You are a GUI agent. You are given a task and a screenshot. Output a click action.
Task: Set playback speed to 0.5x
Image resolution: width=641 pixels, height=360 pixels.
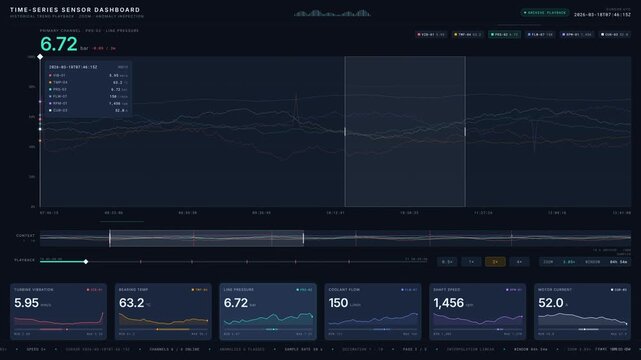click(x=447, y=262)
